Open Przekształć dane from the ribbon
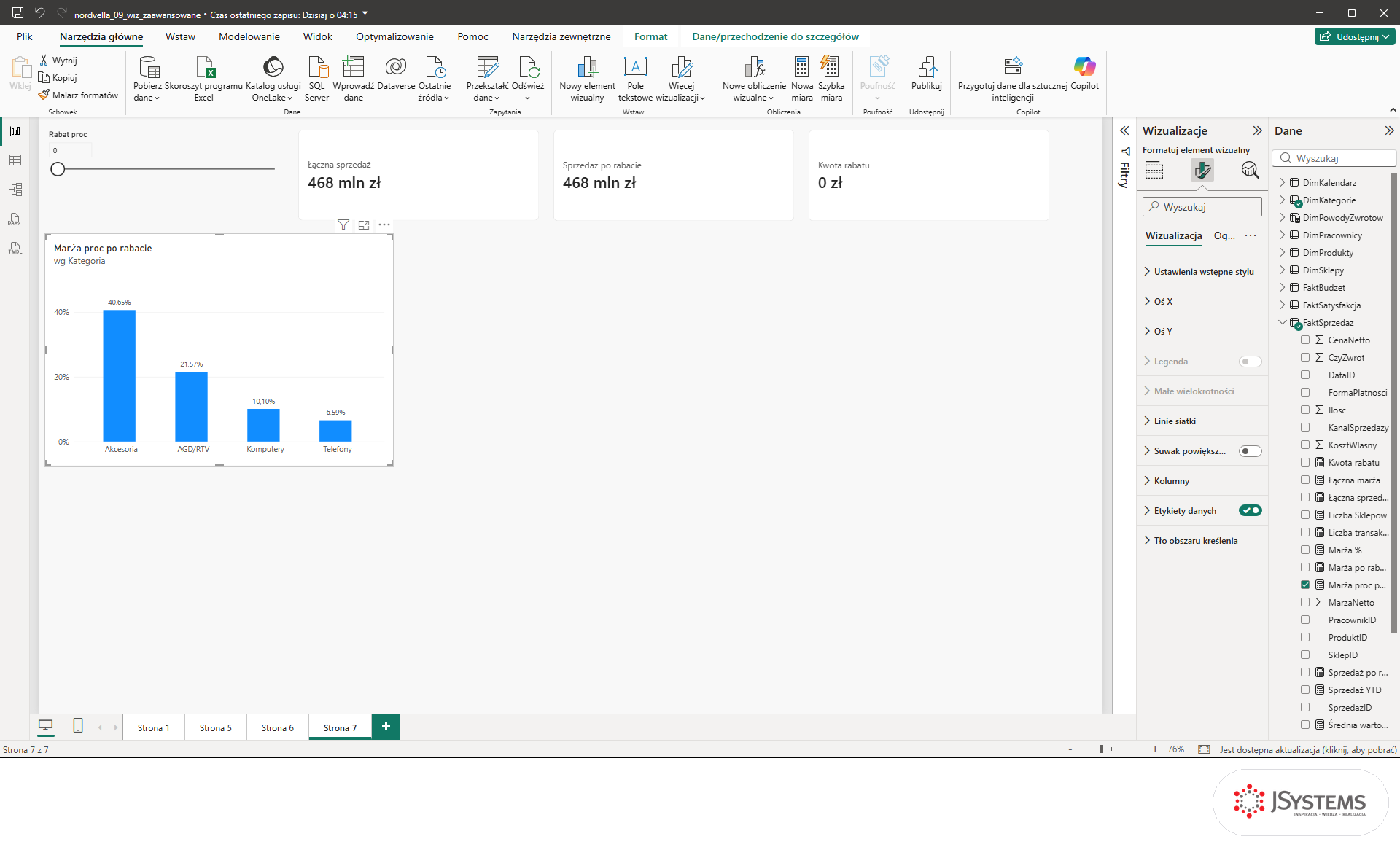 point(487,79)
